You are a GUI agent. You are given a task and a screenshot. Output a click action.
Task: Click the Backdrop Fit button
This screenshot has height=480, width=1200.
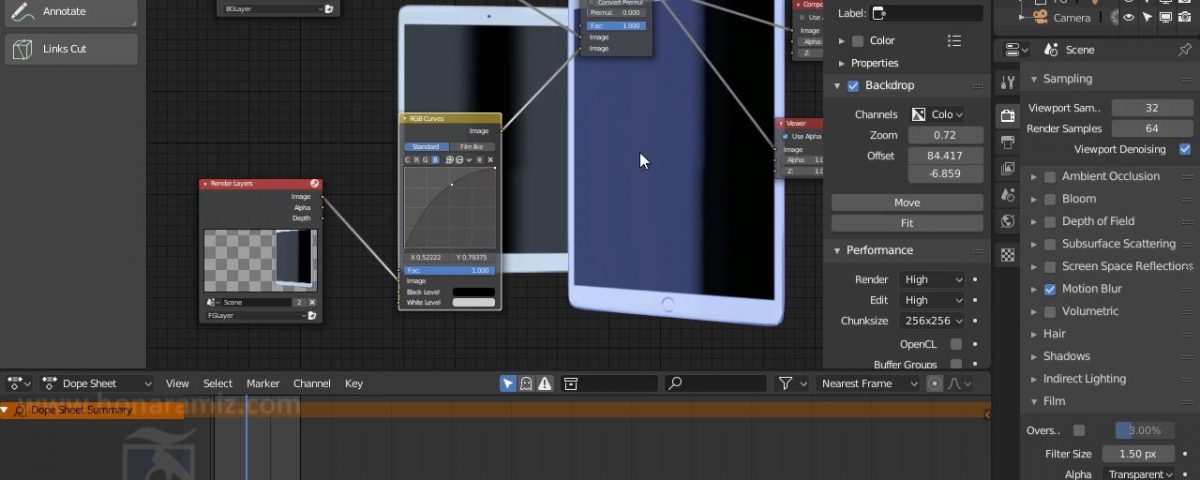tap(907, 223)
